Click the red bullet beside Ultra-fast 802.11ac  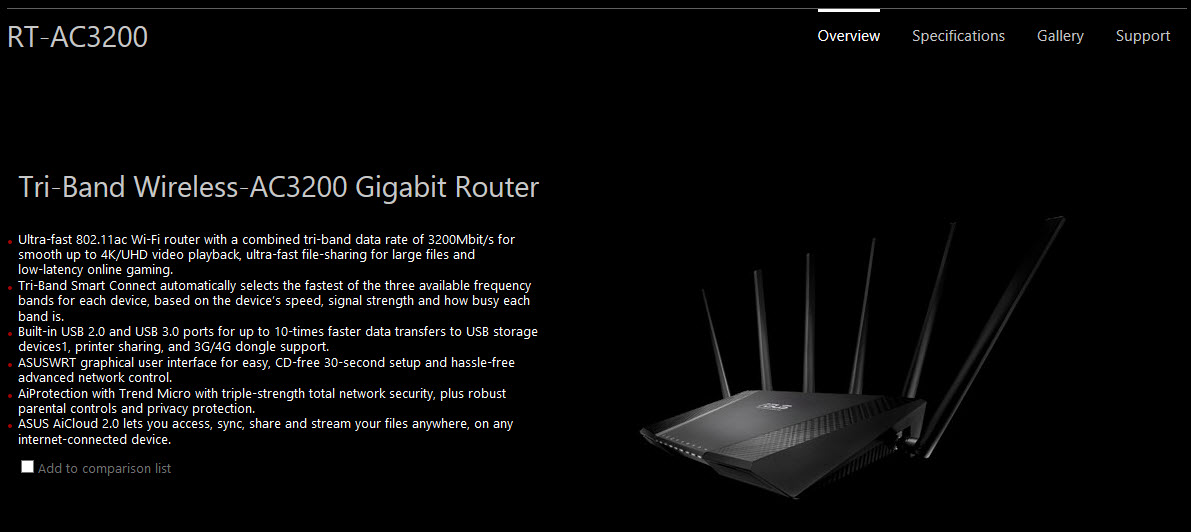point(11,242)
